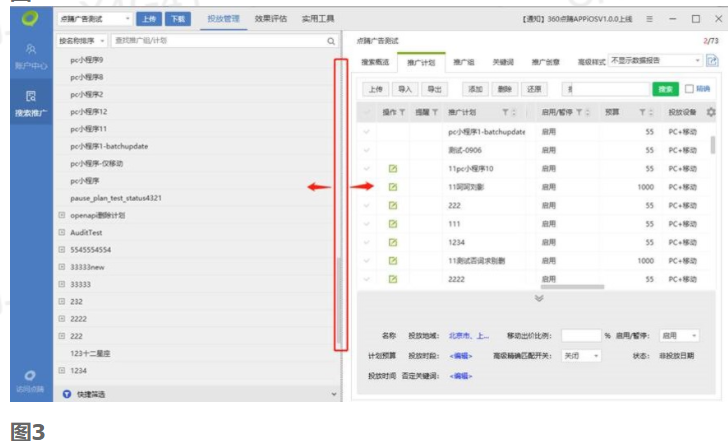
Task: Click the blue 下载 button in top bar
Action: pyautogui.click(x=178, y=19)
